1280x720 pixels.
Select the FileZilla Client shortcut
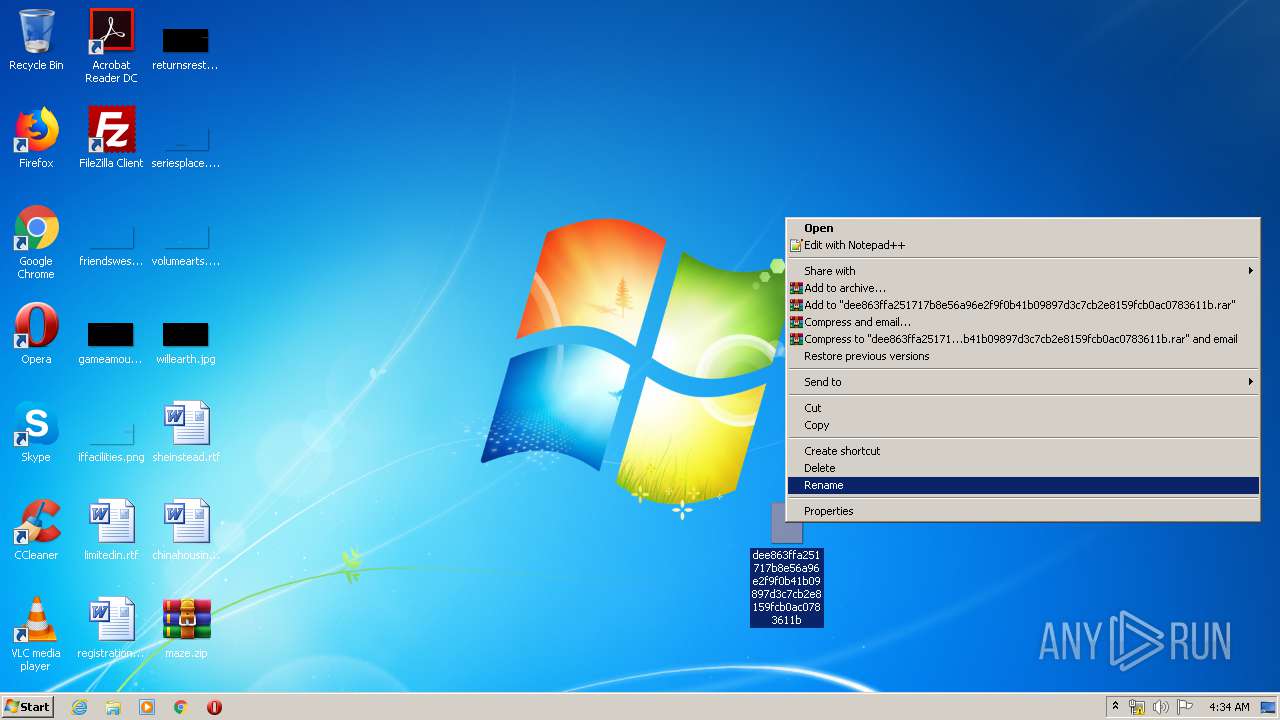(x=111, y=138)
